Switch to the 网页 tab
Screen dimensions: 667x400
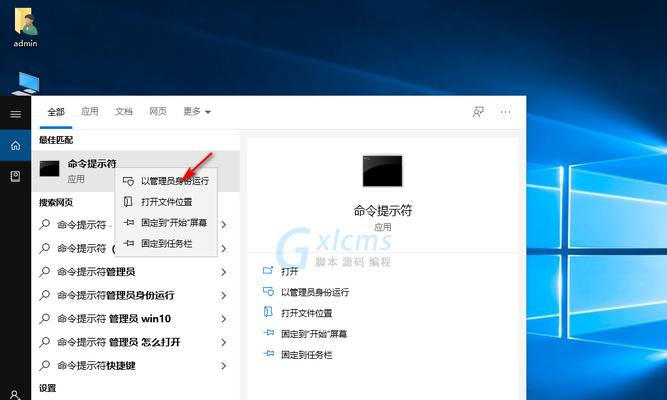158,111
